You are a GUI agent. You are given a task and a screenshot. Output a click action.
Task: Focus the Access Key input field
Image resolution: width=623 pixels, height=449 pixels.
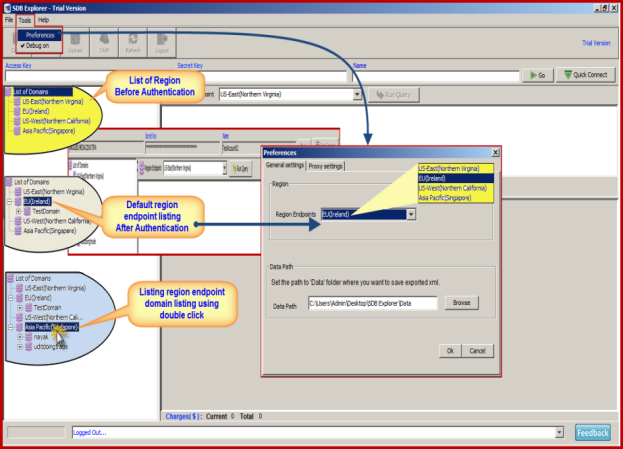90,76
